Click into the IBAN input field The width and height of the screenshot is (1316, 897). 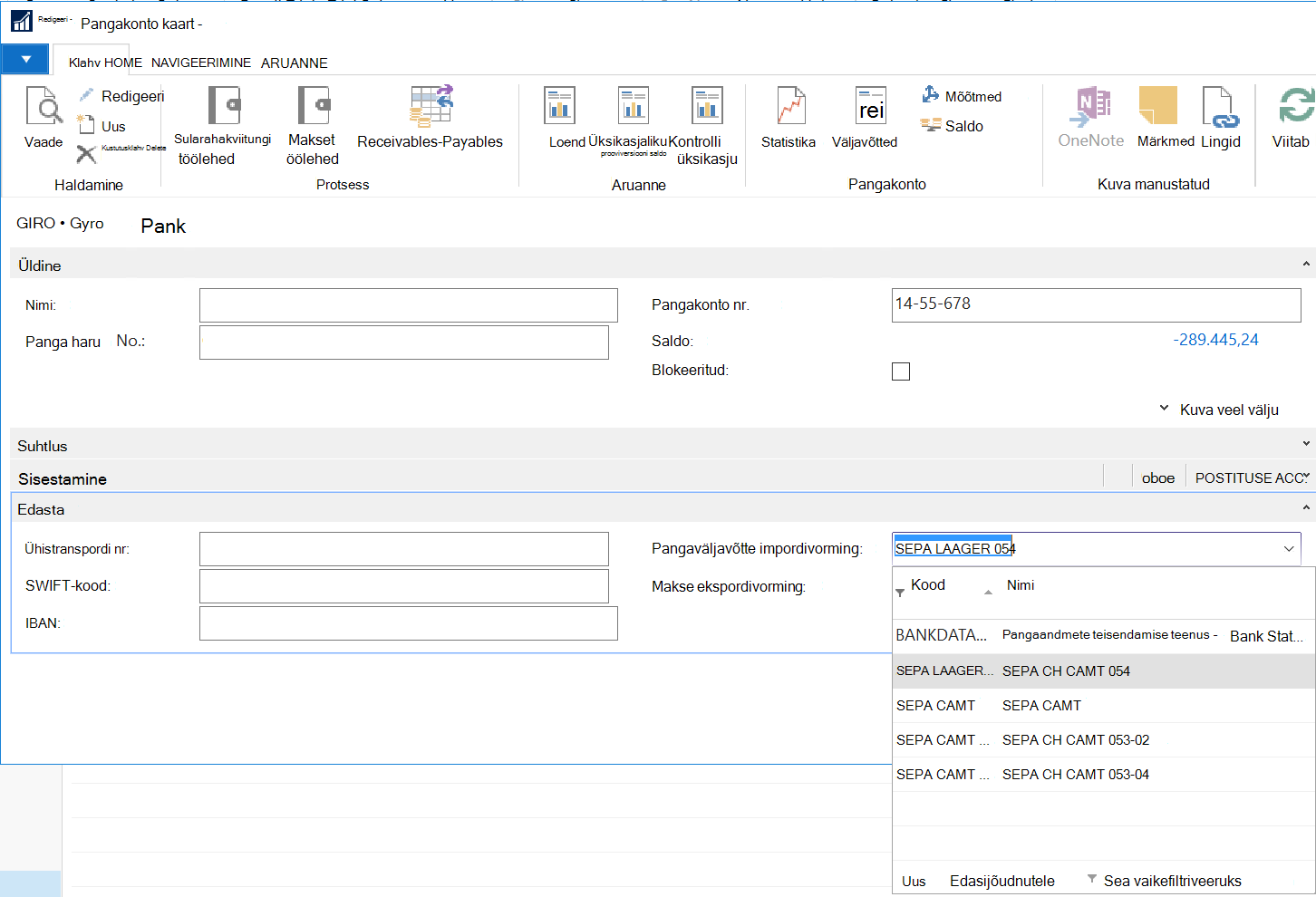409,623
